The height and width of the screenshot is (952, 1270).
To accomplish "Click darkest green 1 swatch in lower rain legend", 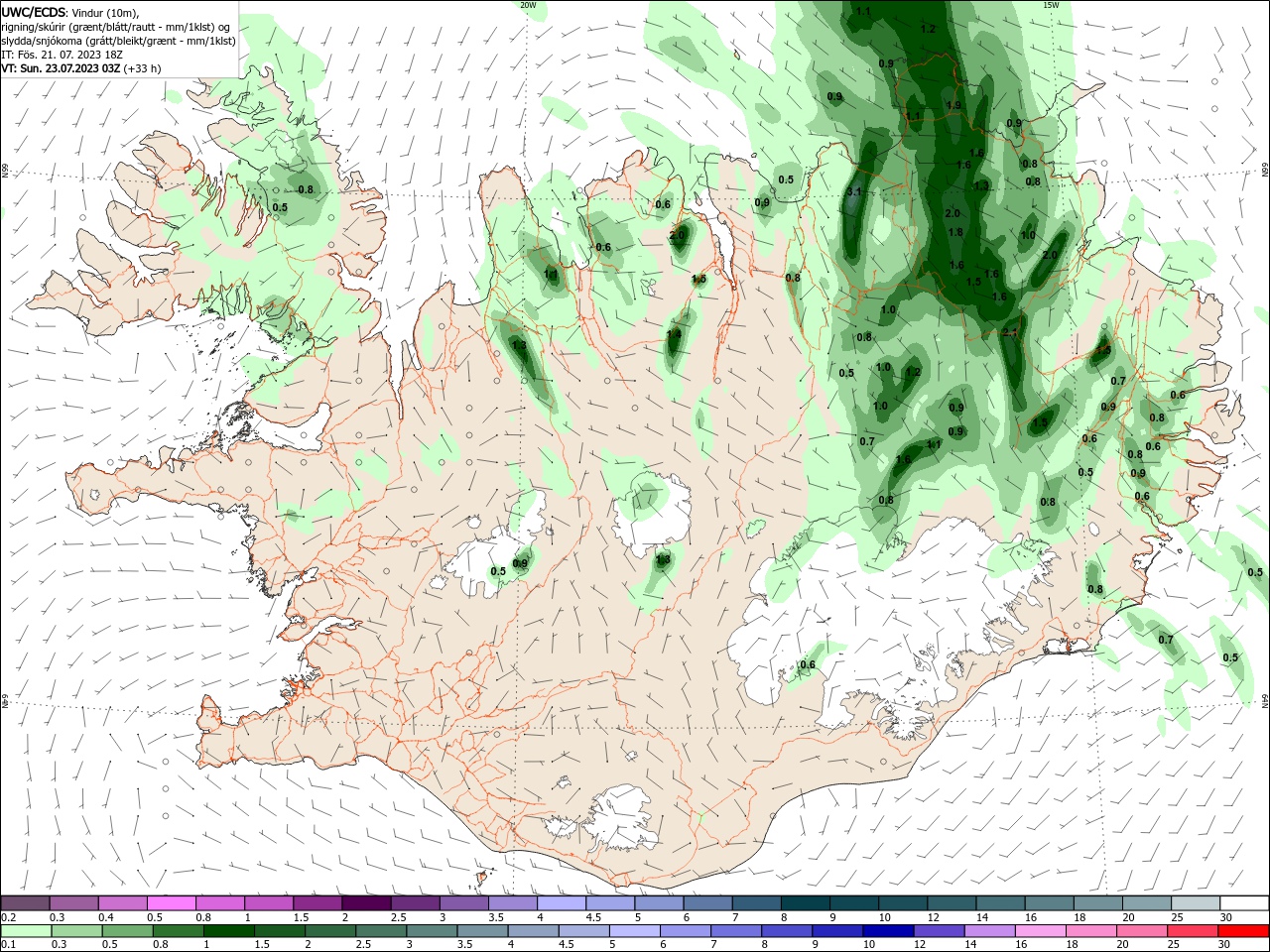I will tap(228, 931).
